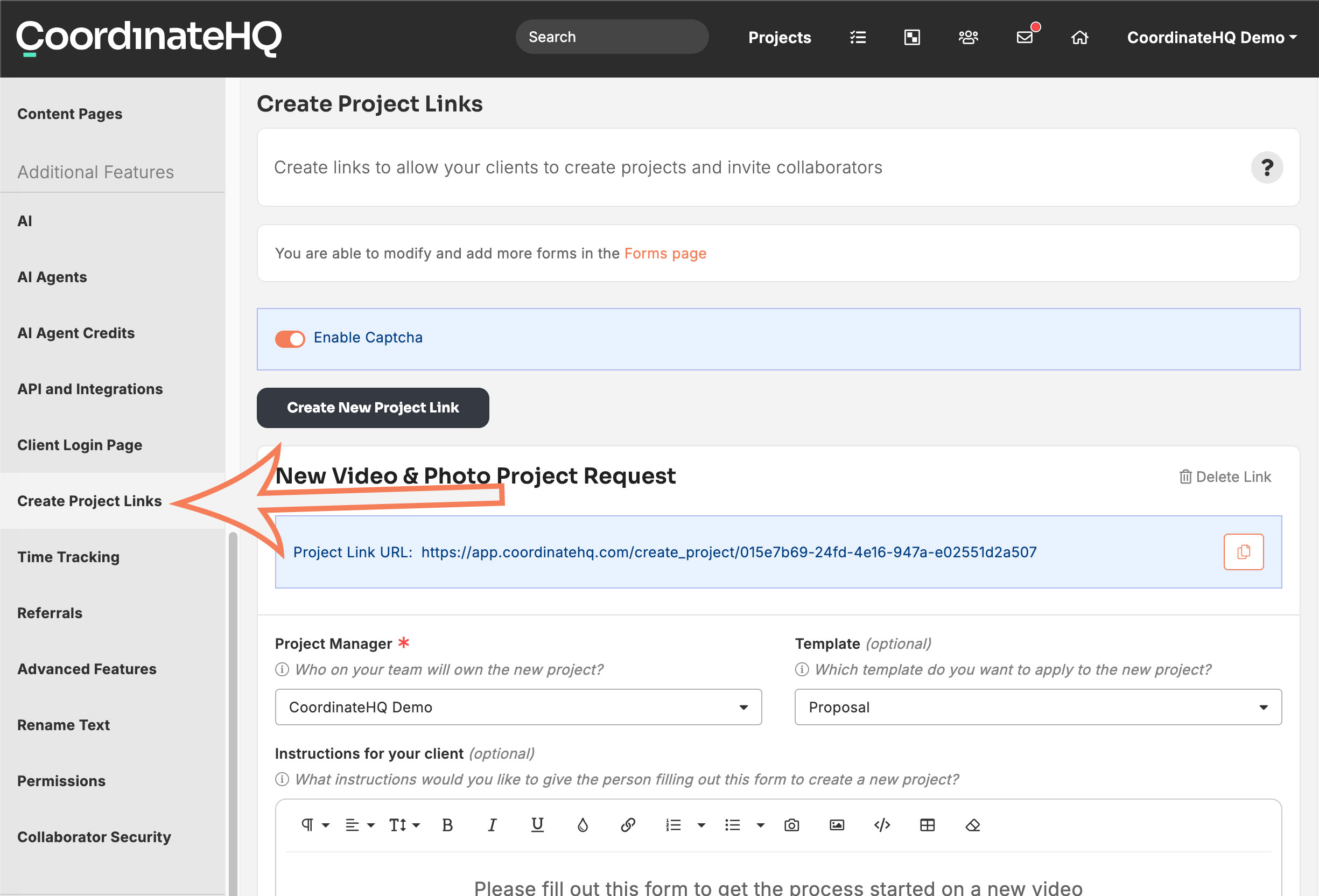Open the task list icon in header
1319x896 pixels.
tap(858, 38)
